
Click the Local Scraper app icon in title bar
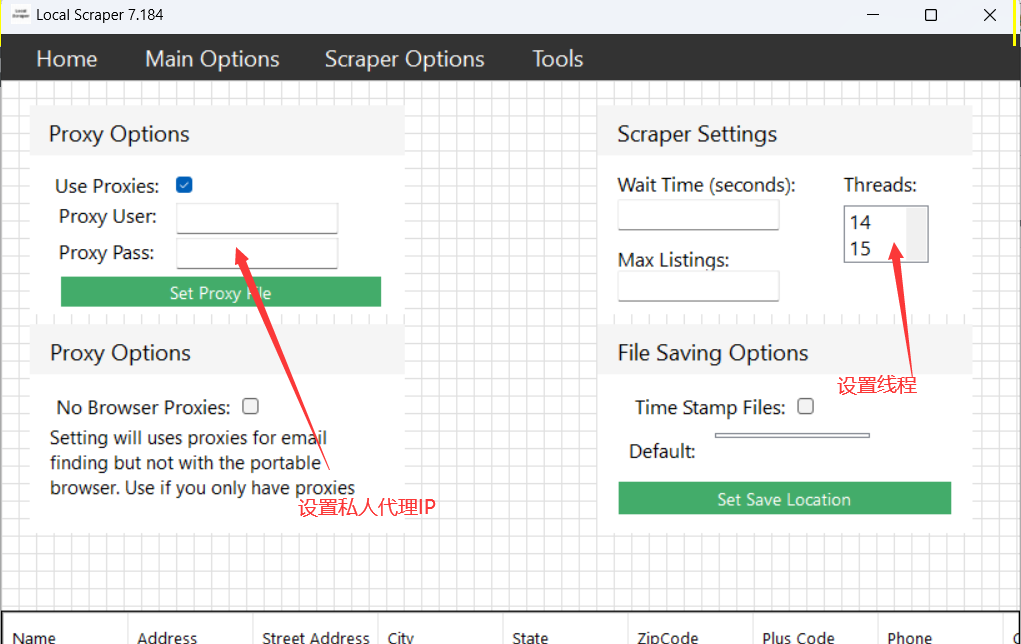(x=20, y=15)
